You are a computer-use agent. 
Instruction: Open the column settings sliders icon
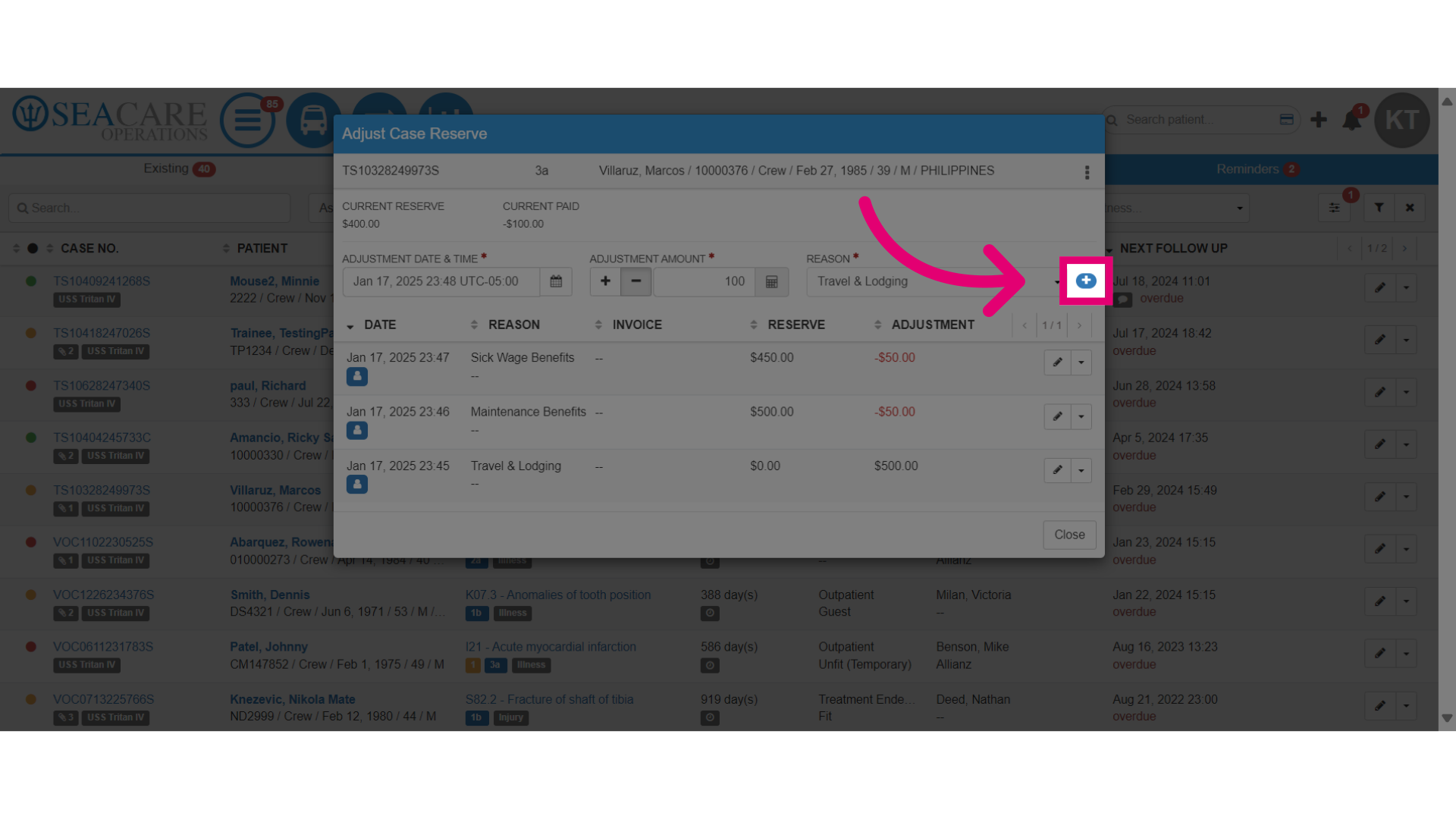point(1335,208)
